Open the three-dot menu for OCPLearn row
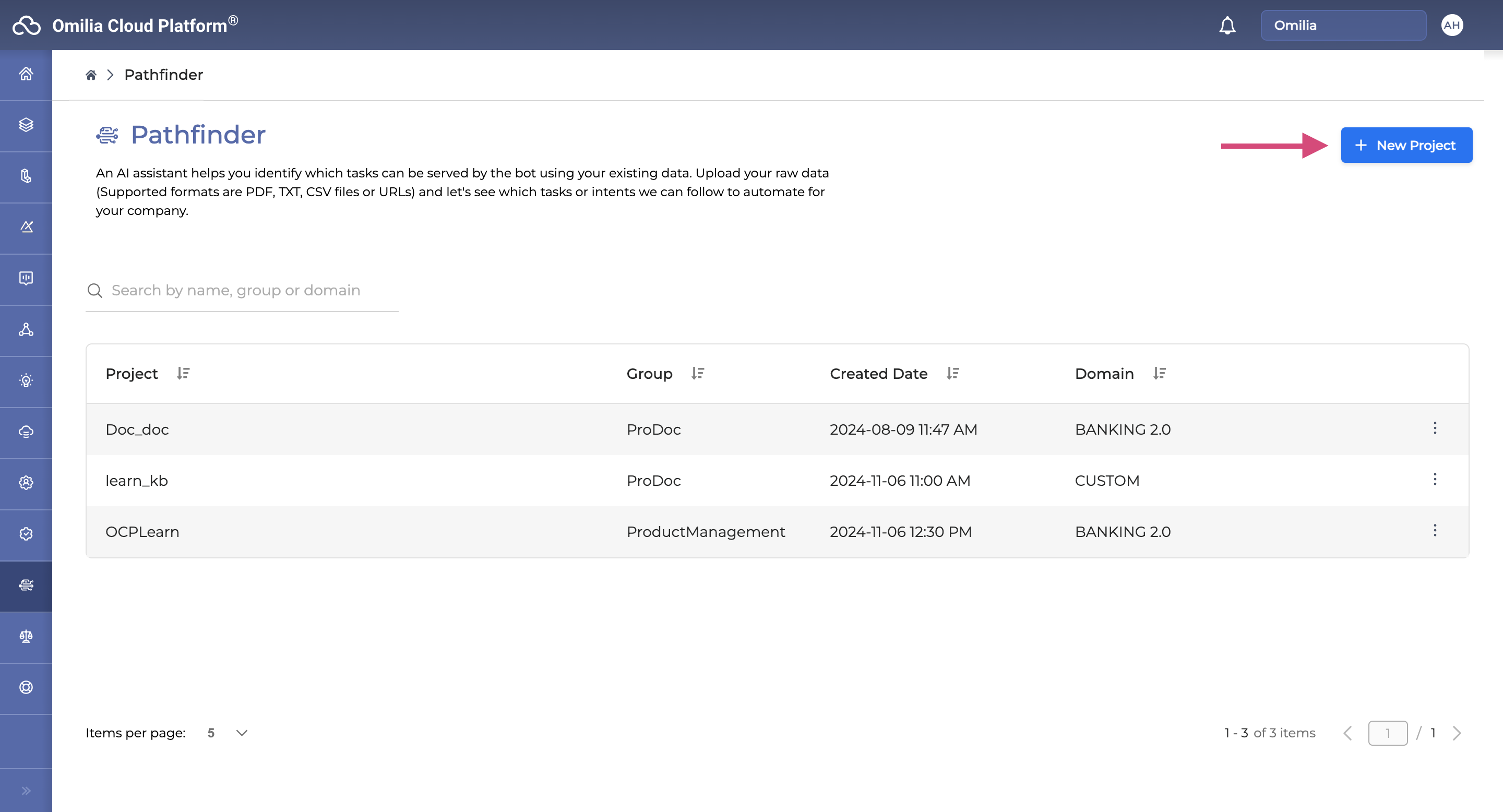The height and width of the screenshot is (812, 1503). [x=1435, y=531]
